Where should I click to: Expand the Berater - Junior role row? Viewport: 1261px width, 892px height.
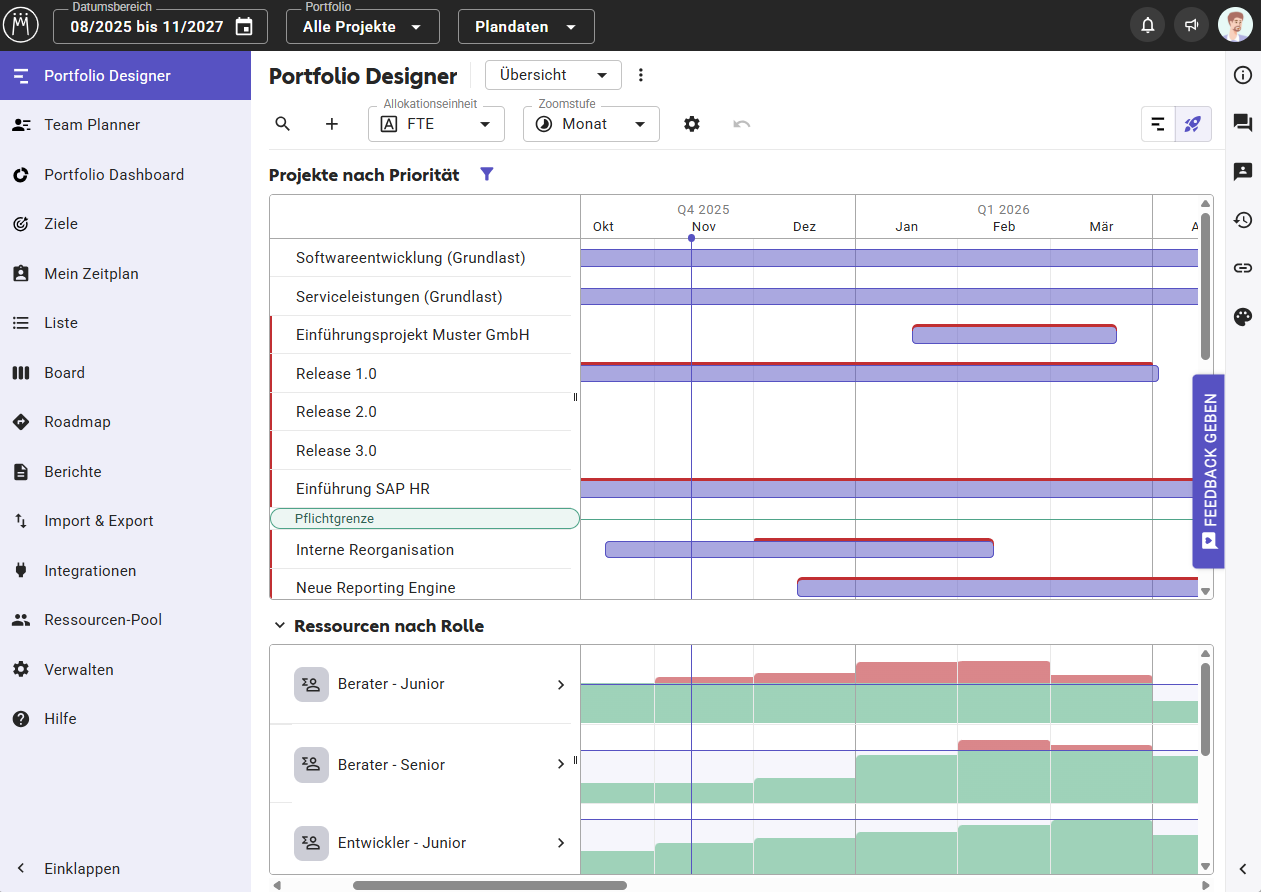[x=561, y=685]
